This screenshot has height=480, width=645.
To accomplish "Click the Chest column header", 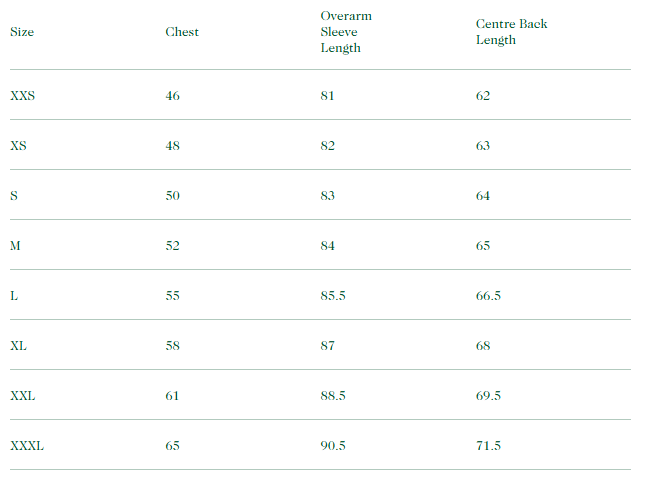I will (182, 32).
